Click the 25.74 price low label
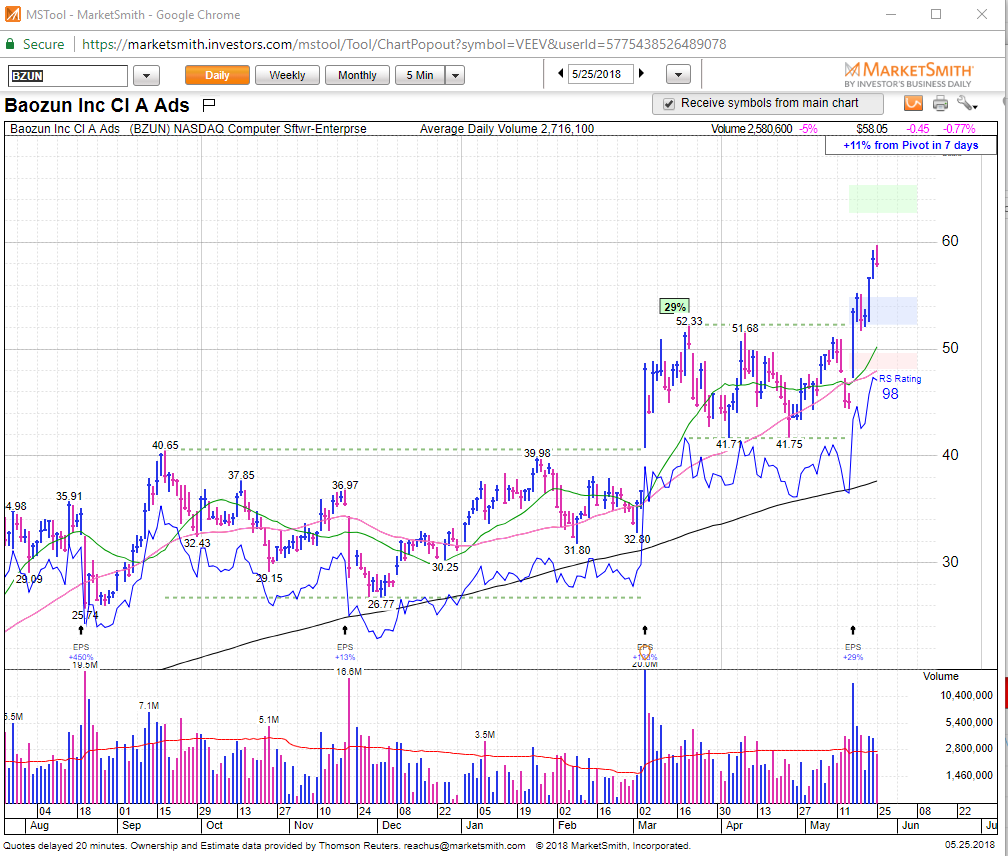 85,615
